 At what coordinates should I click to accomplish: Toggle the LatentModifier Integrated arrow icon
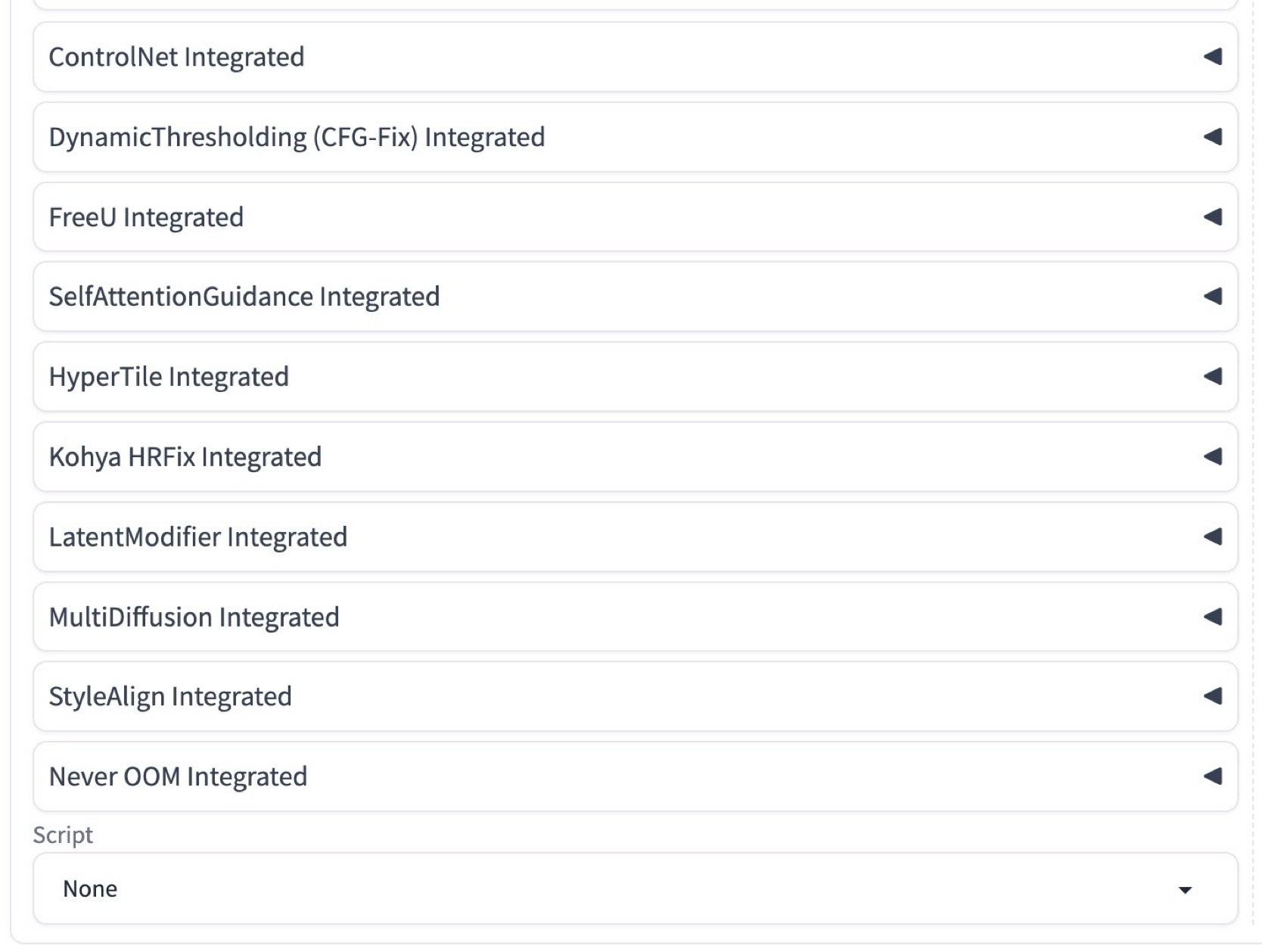click(x=1213, y=537)
